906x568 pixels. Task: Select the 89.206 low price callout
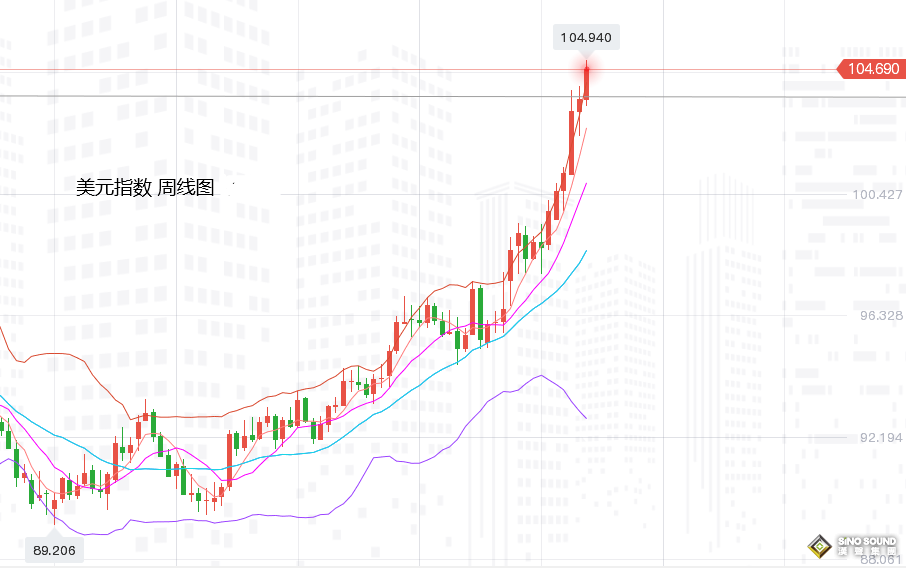tap(53, 549)
